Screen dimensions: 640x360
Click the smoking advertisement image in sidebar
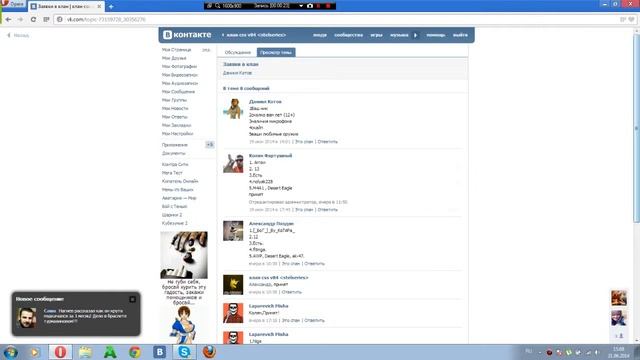(184, 255)
